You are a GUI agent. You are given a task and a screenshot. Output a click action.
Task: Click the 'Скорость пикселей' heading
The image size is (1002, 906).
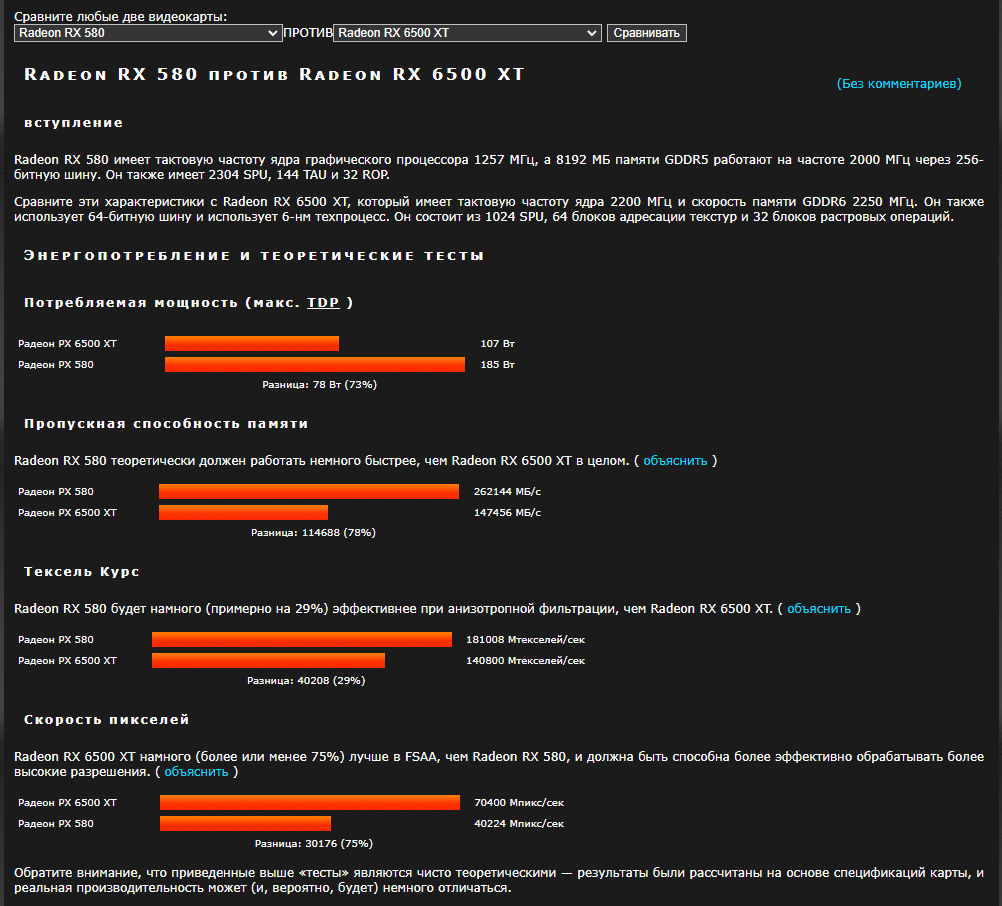pos(107,720)
